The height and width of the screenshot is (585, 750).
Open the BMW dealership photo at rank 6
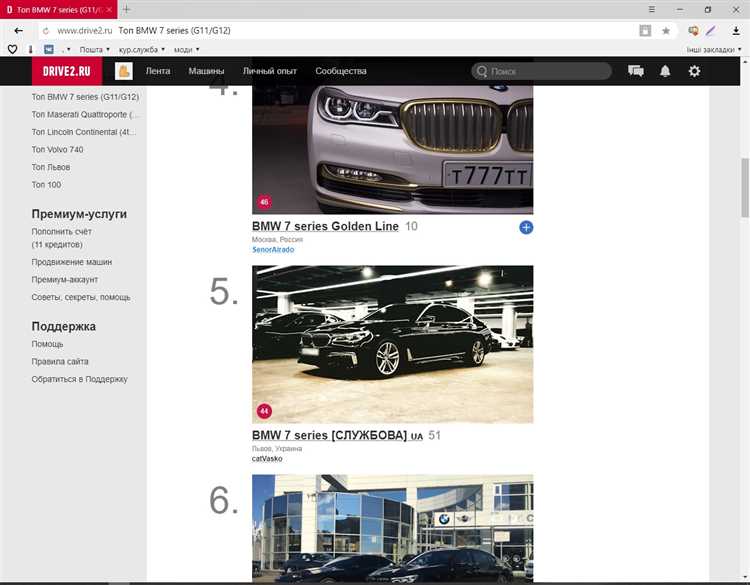click(x=392, y=528)
